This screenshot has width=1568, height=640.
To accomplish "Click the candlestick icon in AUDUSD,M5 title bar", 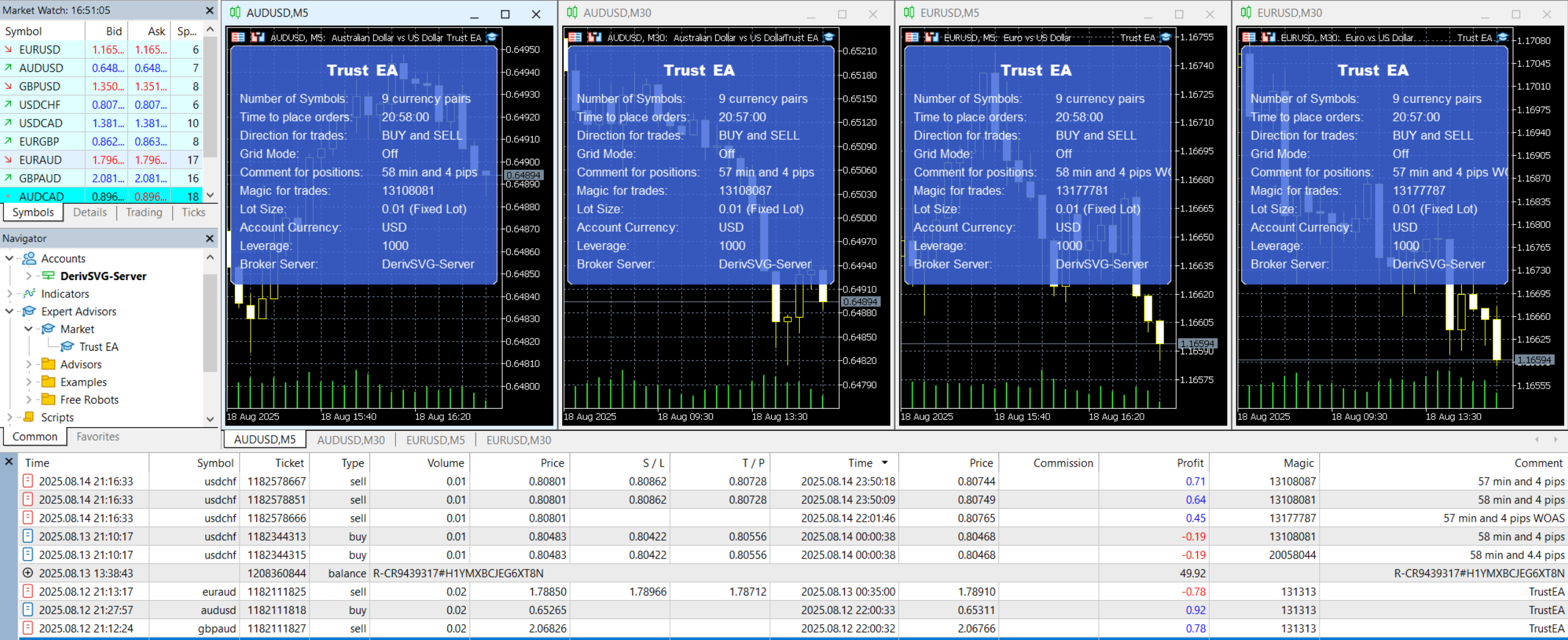I will pyautogui.click(x=235, y=13).
